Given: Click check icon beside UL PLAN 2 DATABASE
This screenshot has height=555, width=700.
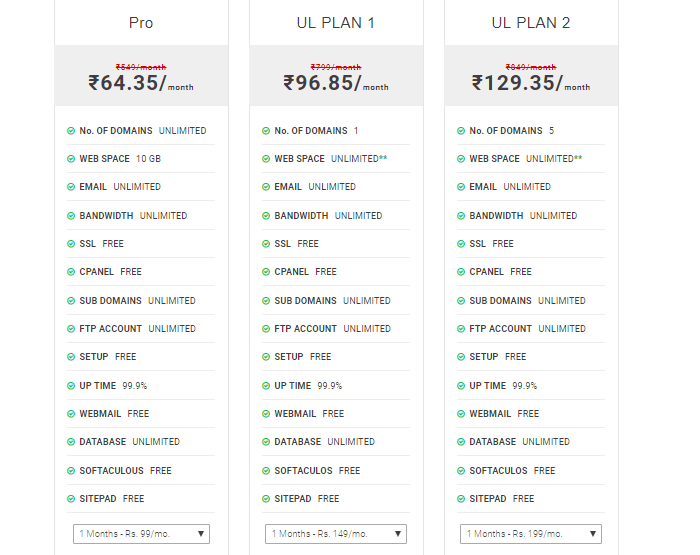Looking at the screenshot, I should pos(461,442).
